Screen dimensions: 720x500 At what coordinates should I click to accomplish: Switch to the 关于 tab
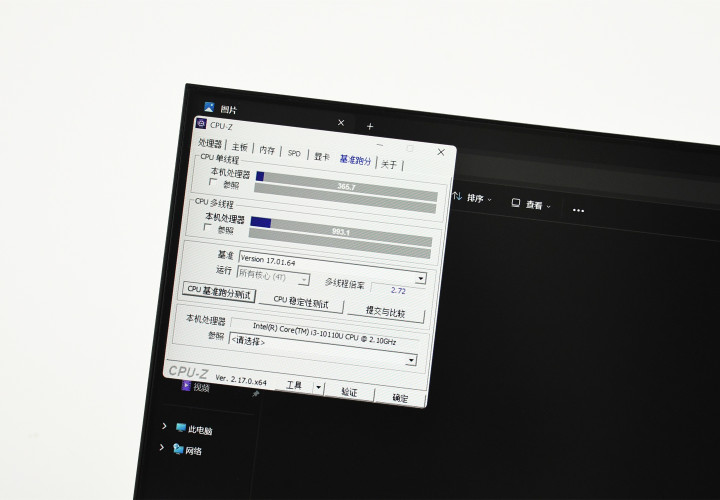[388, 164]
